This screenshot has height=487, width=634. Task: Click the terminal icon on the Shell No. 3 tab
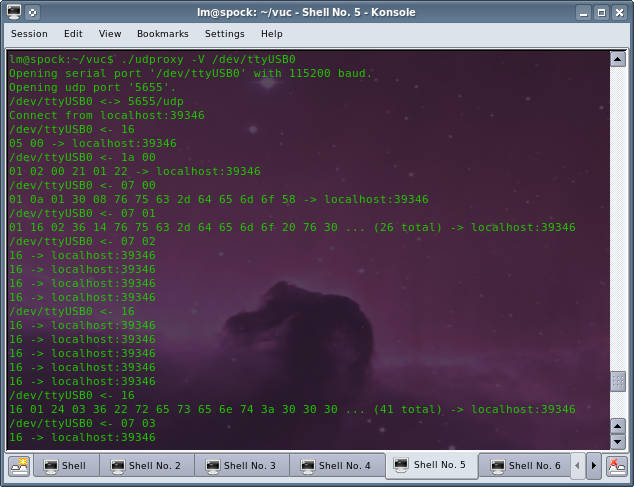[213, 466]
